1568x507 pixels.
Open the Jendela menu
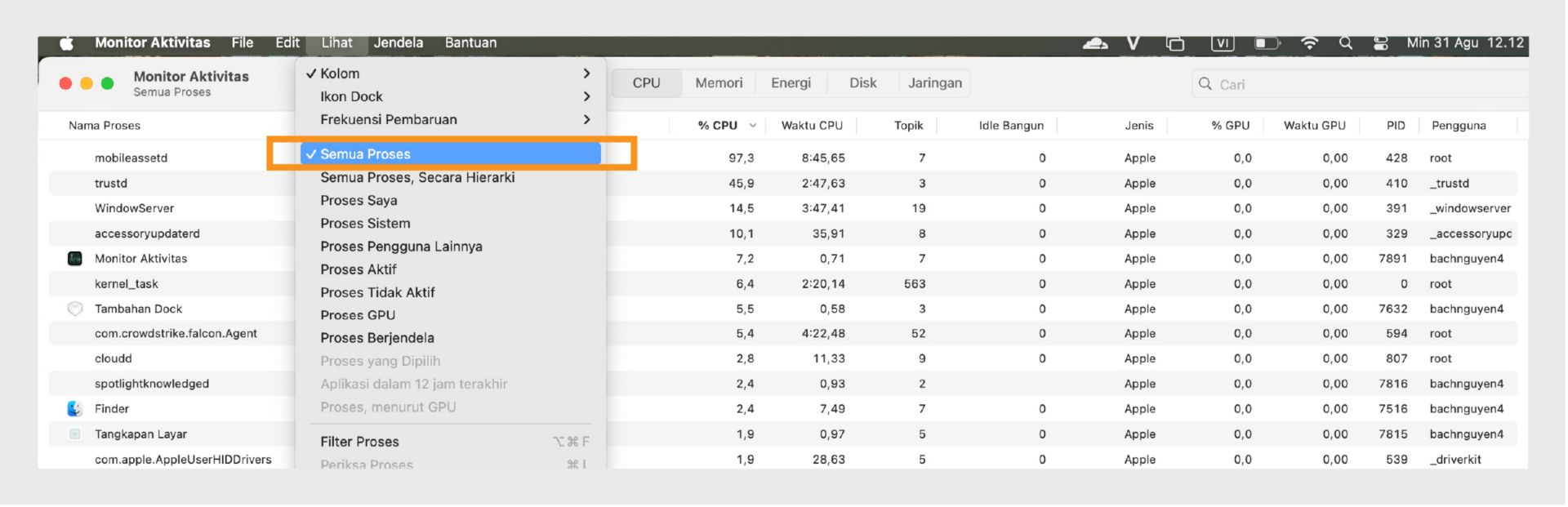pos(399,43)
